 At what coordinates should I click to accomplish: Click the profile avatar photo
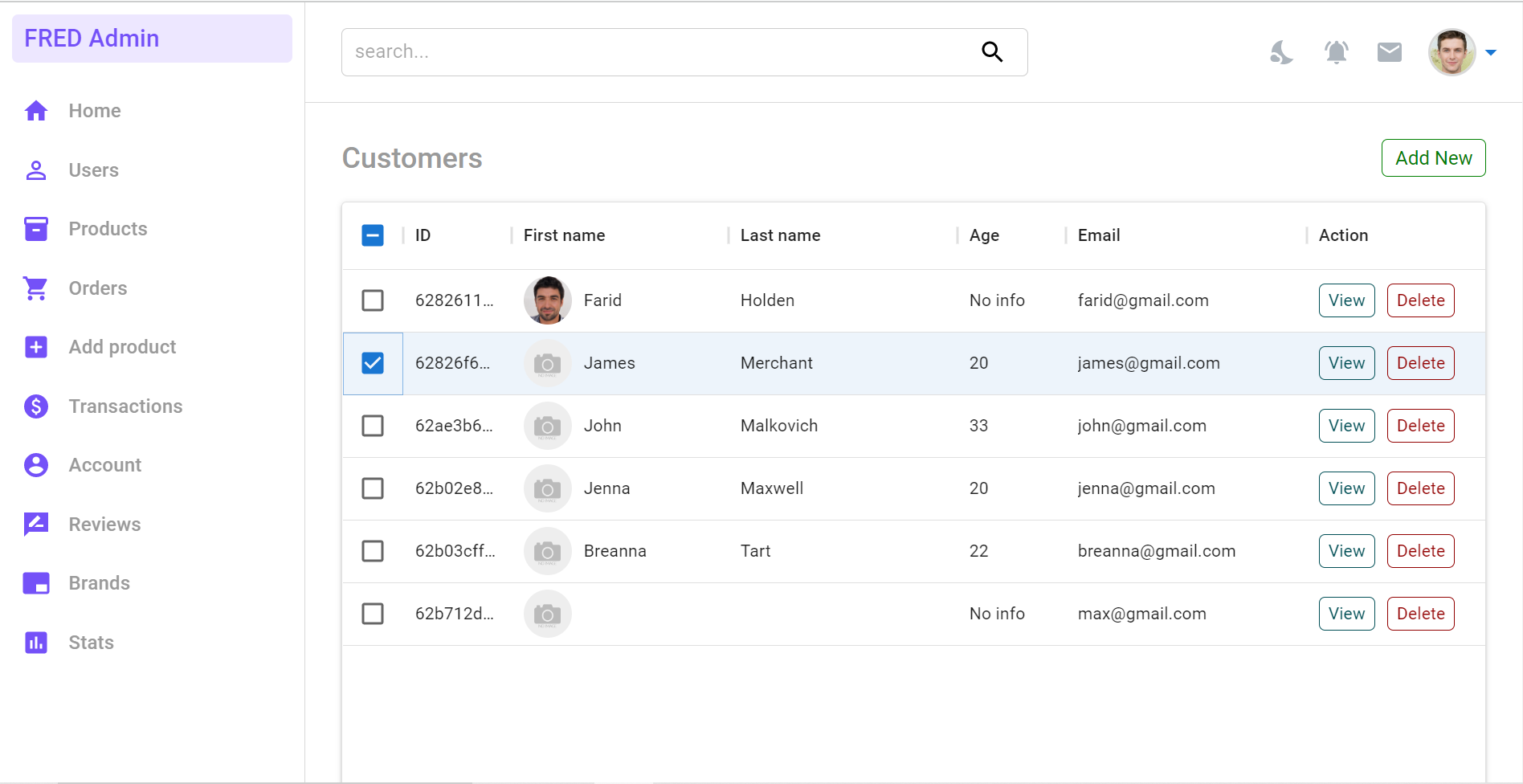pyautogui.click(x=1452, y=52)
